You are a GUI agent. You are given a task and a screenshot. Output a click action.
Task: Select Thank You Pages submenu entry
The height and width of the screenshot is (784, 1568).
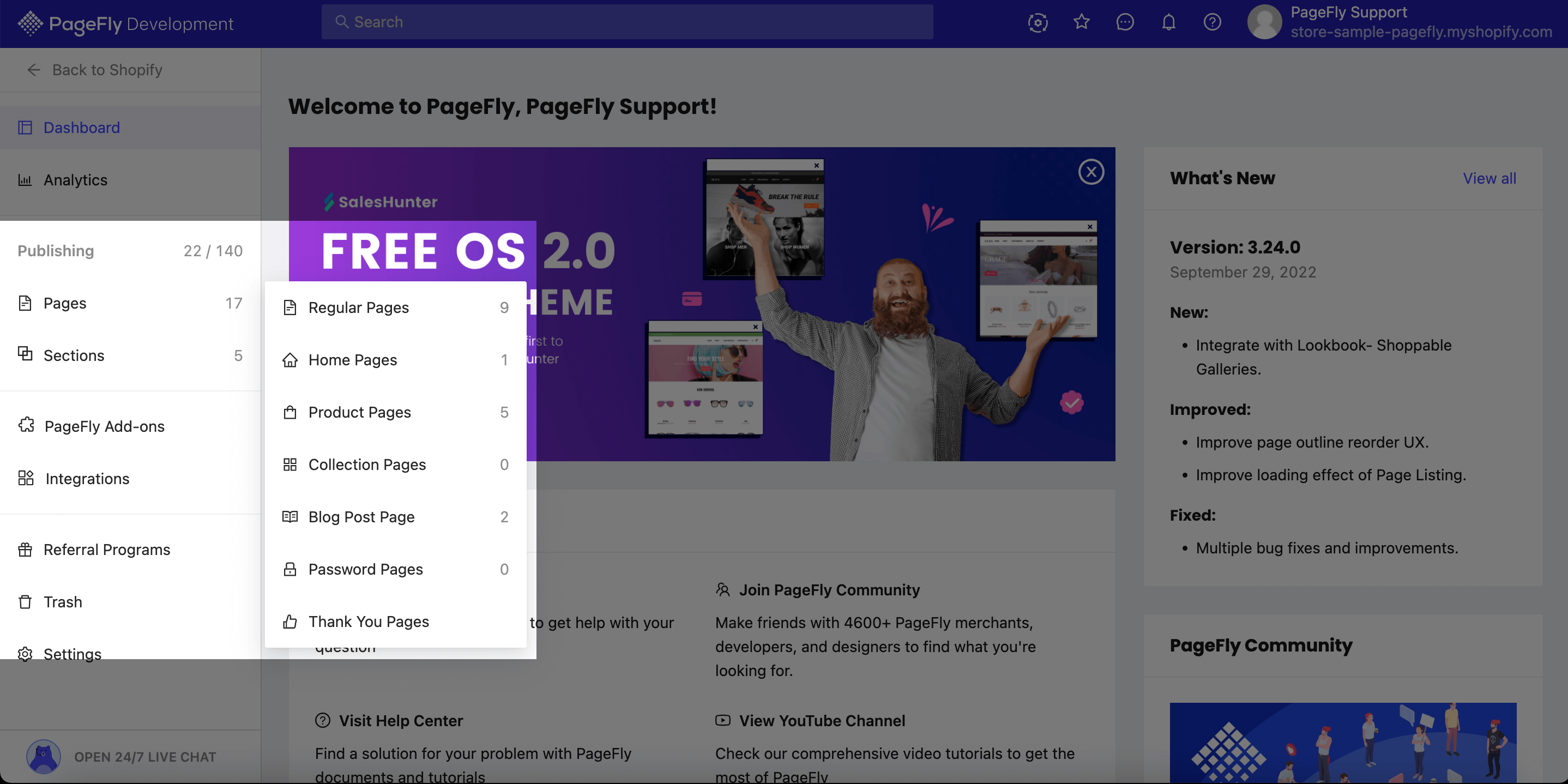click(x=396, y=622)
